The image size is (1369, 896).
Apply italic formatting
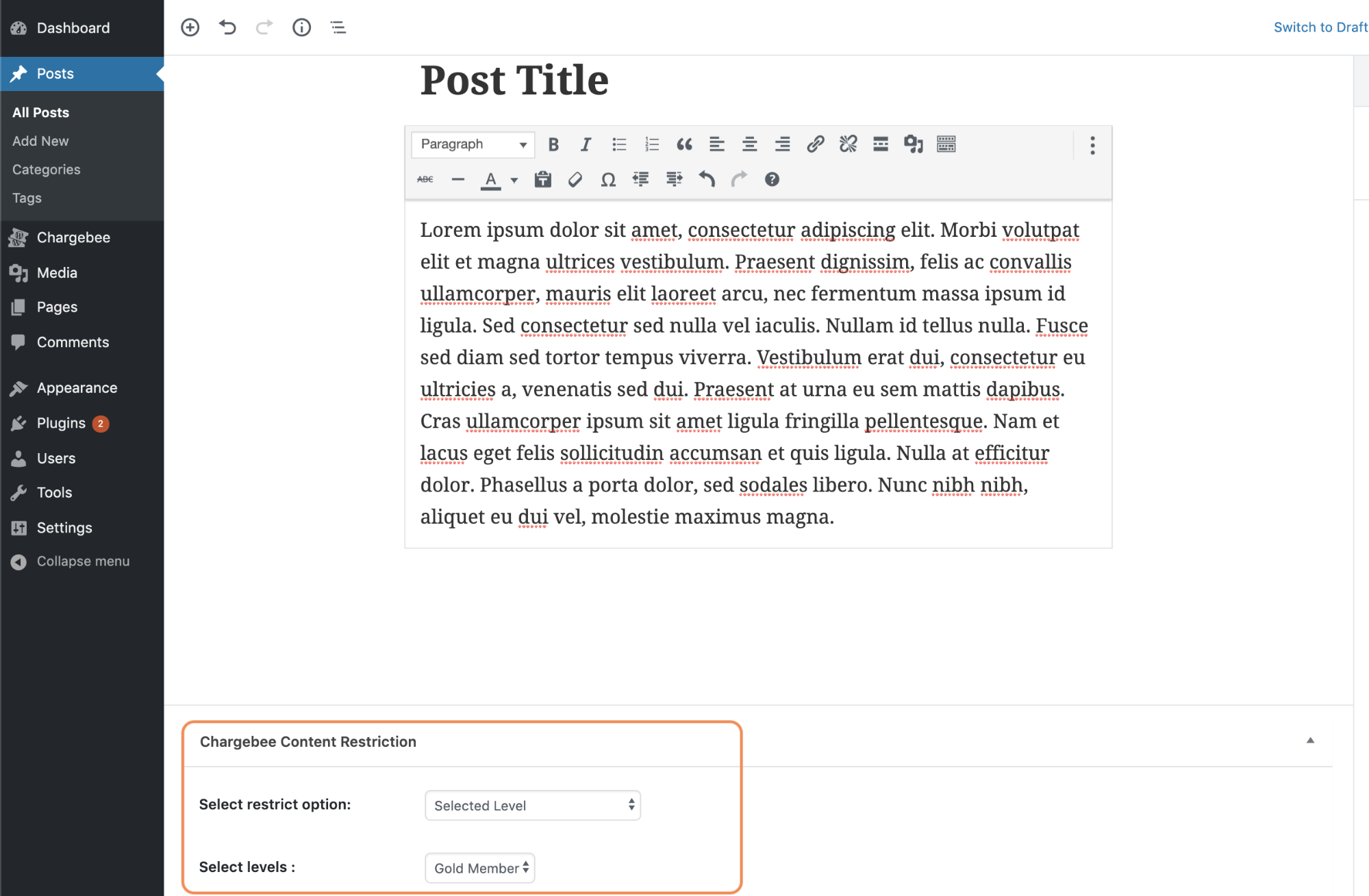click(586, 144)
